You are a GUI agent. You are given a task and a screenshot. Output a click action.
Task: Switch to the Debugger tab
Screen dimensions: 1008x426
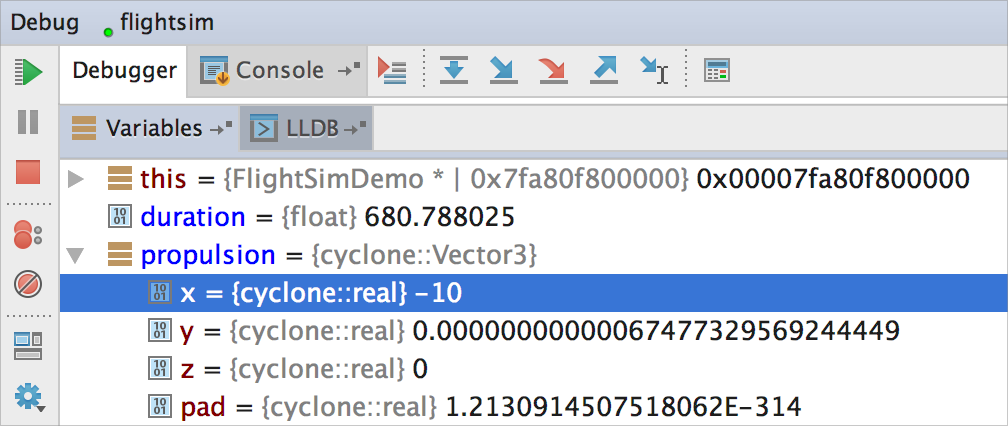124,71
